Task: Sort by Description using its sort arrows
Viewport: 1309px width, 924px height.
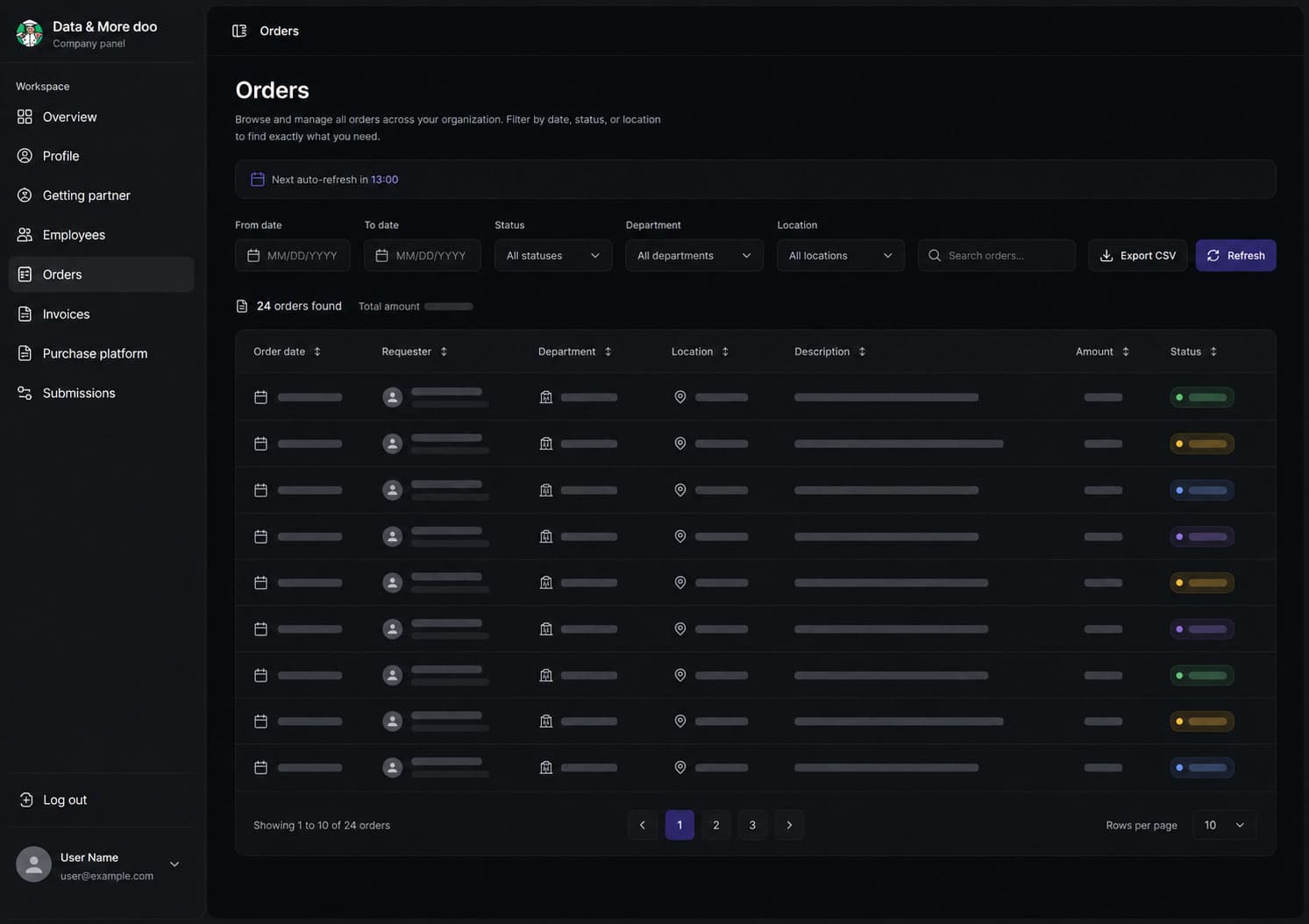Action: point(862,352)
